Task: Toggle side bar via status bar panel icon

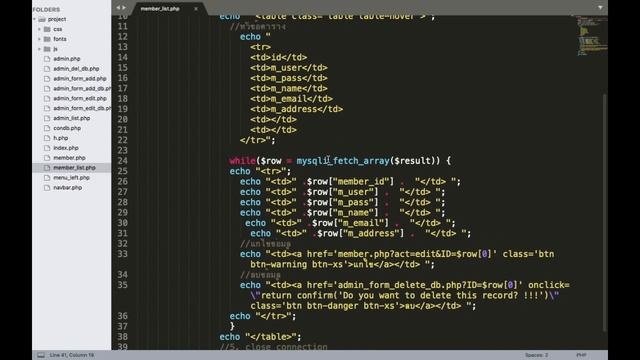Action: tap(41, 355)
